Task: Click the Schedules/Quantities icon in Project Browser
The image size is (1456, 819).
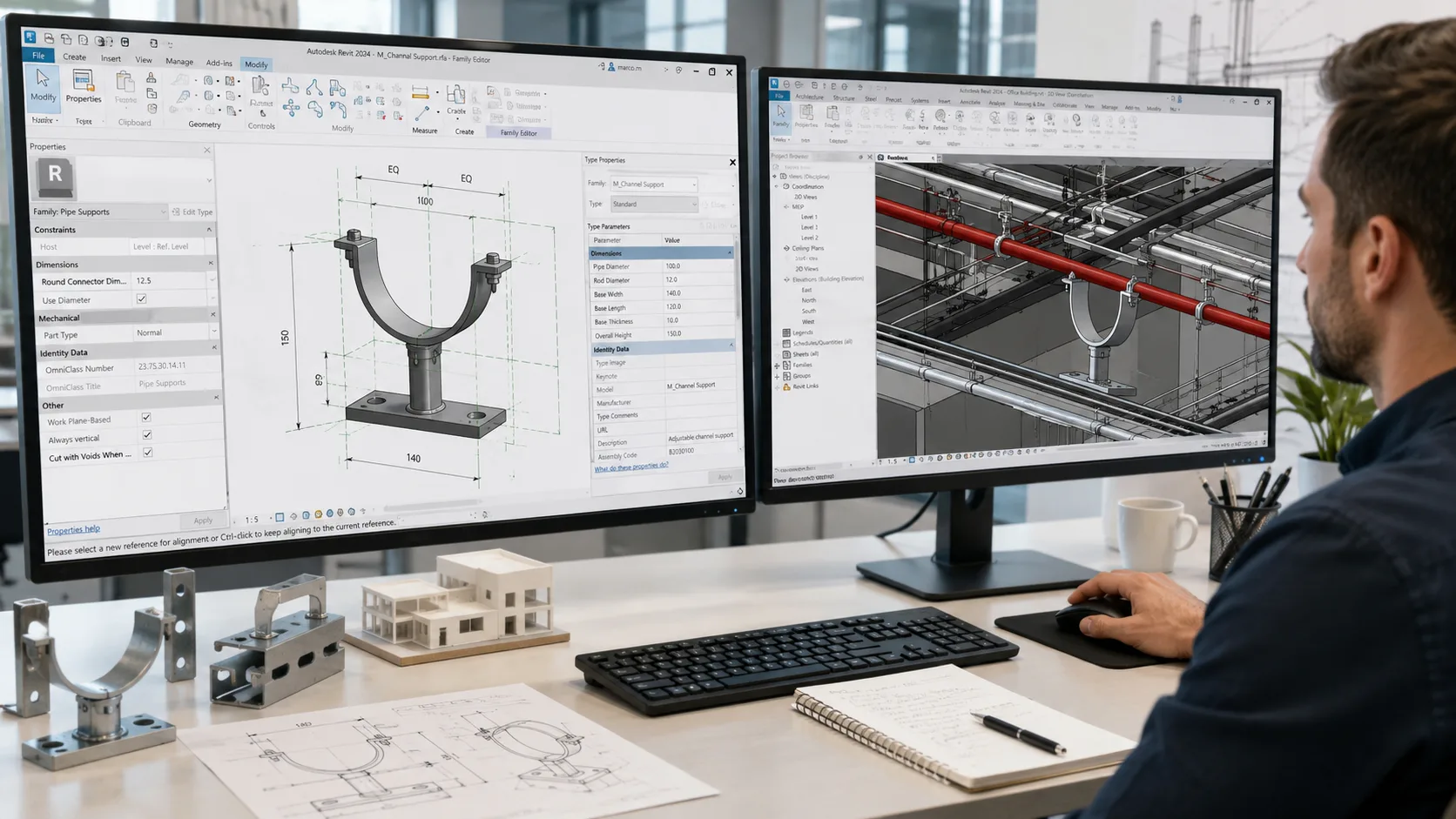Action: click(x=786, y=343)
